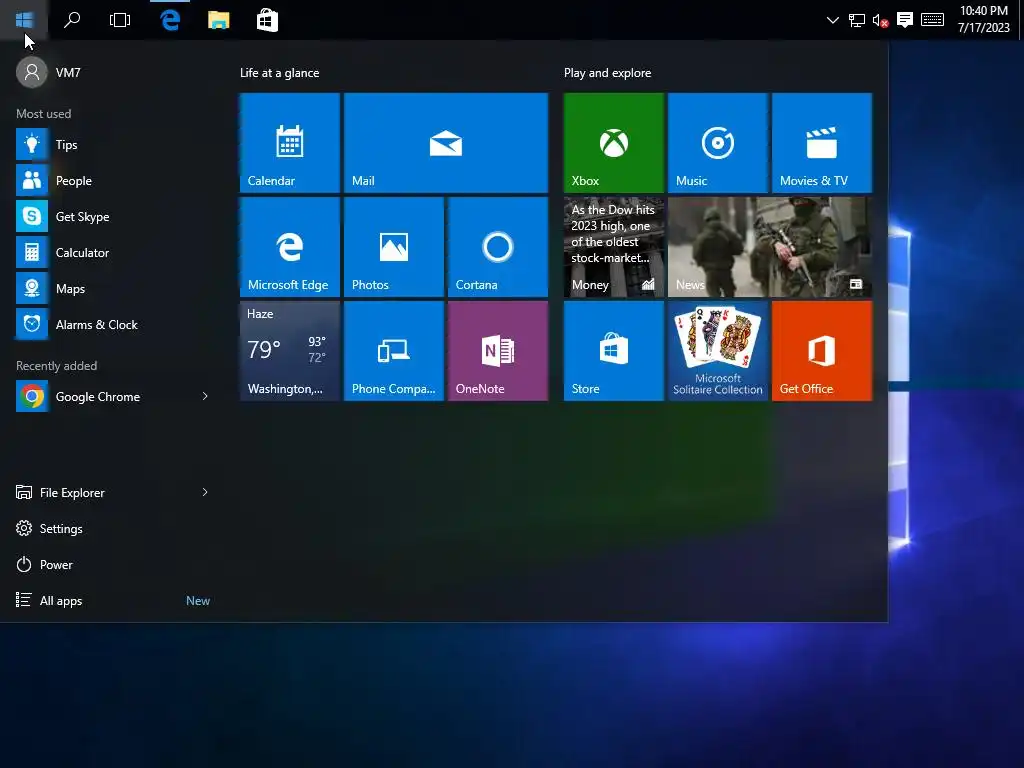This screenshot has width=1024, height=768.
Task: Click the muted volume tray icon
Action: (x=880, y=20)
